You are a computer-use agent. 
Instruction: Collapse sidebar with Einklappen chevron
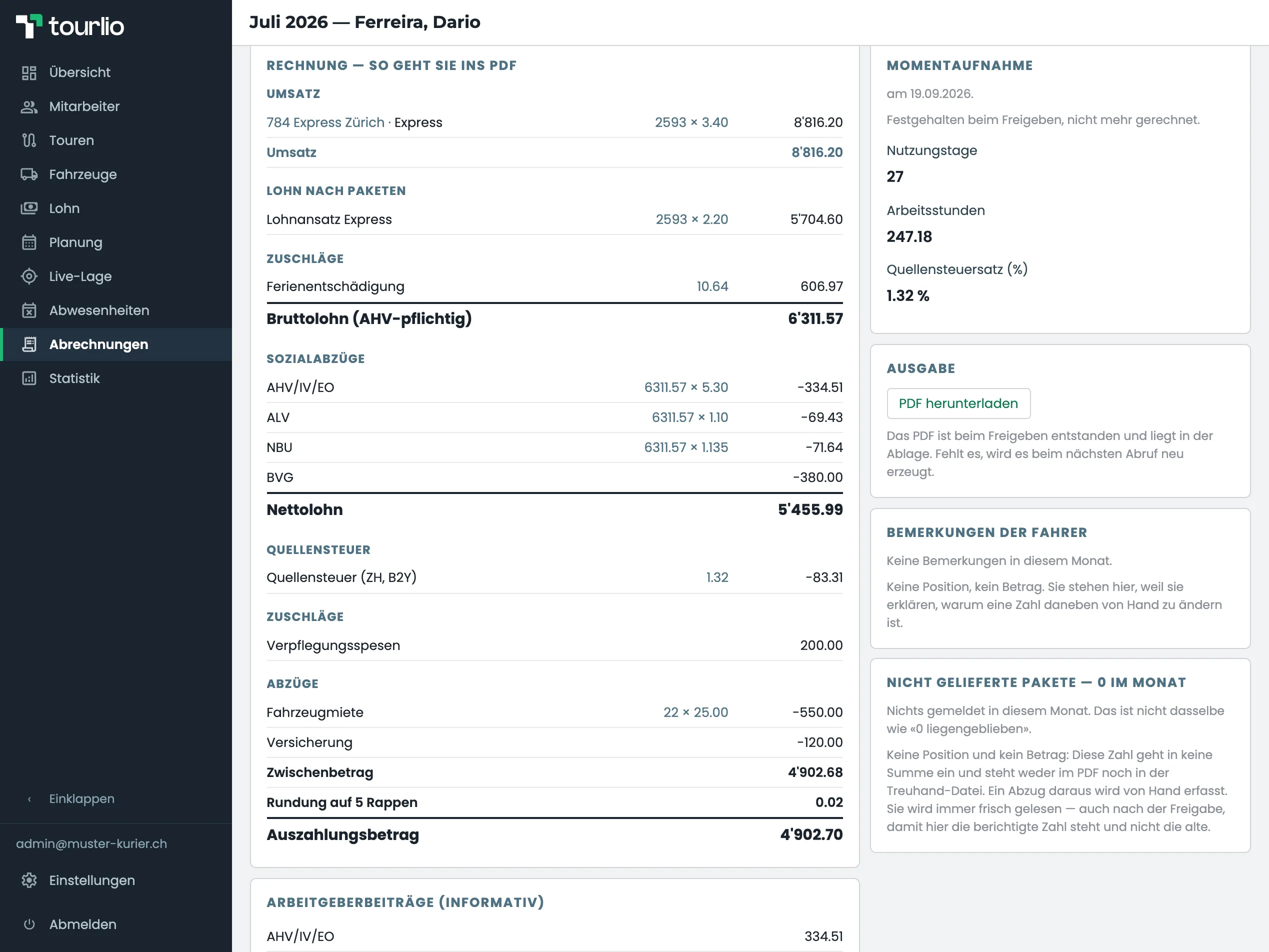29,799
